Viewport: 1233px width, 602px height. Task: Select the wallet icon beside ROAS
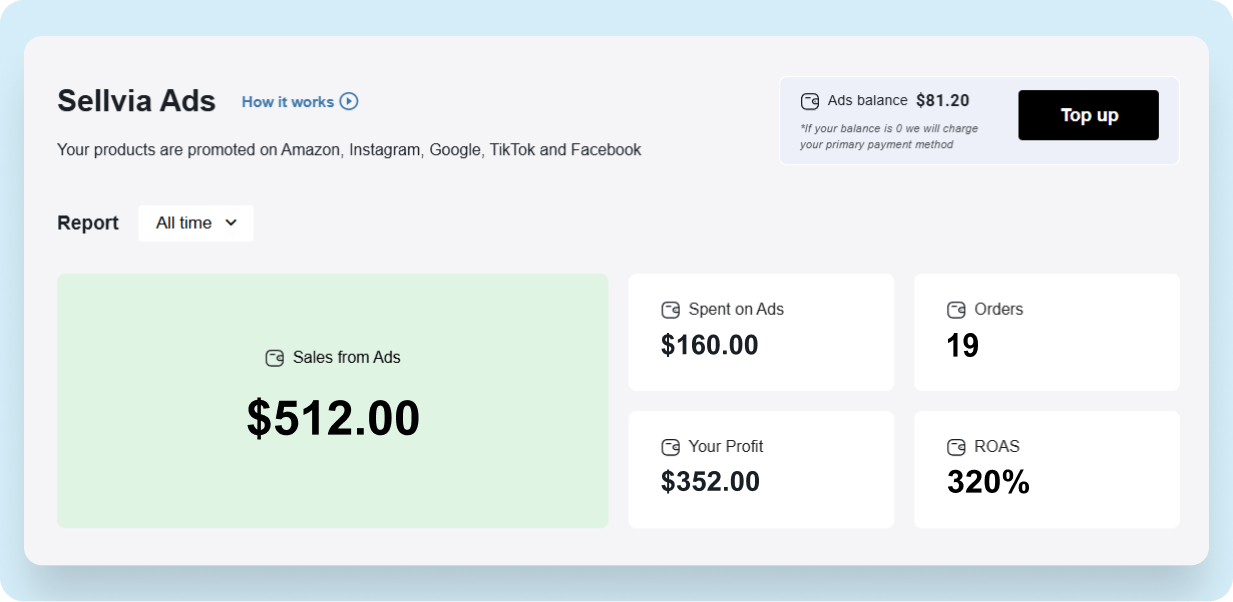click(956, 447)
